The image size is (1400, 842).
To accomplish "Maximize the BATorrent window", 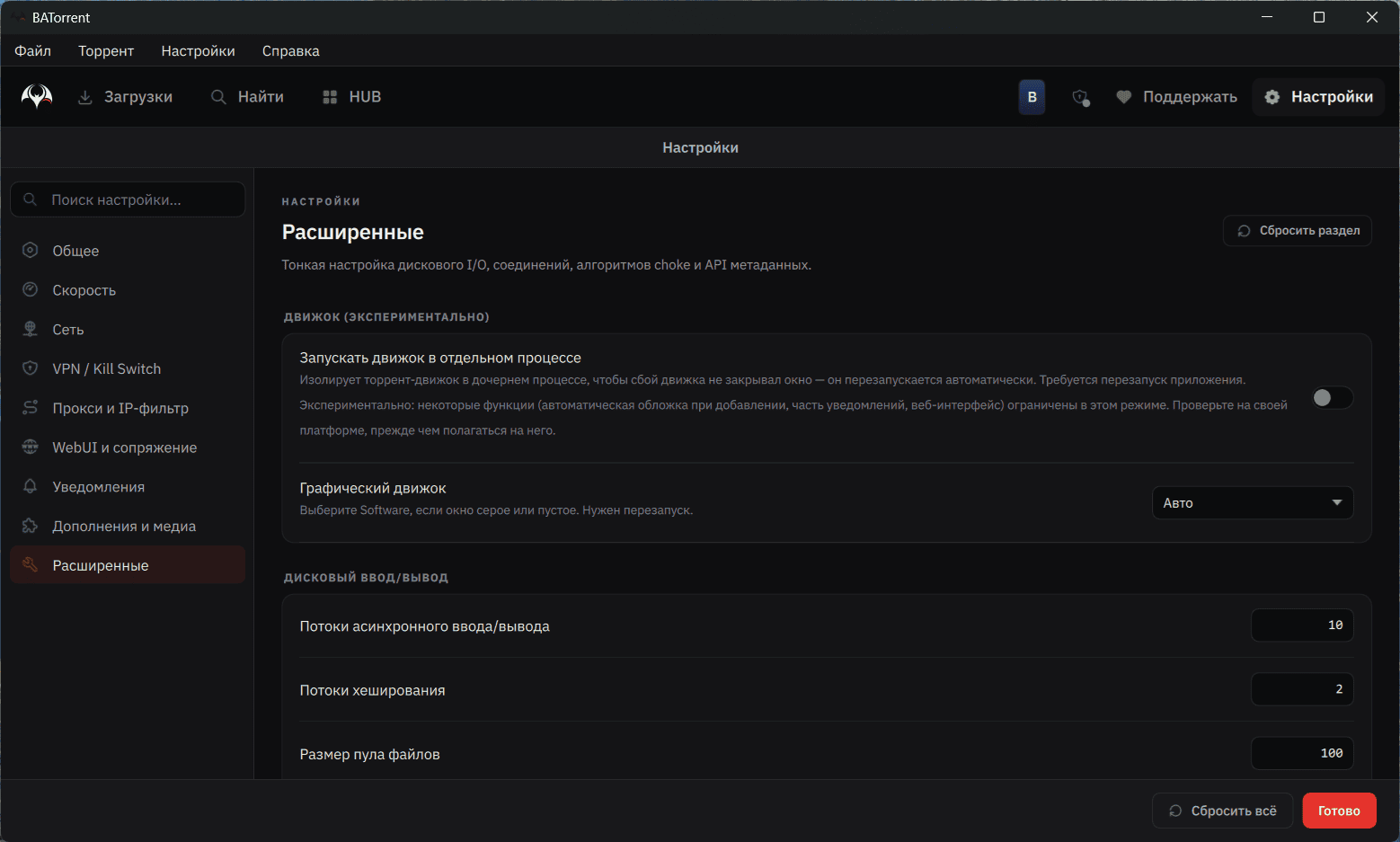I will (x=1319, y=17).
